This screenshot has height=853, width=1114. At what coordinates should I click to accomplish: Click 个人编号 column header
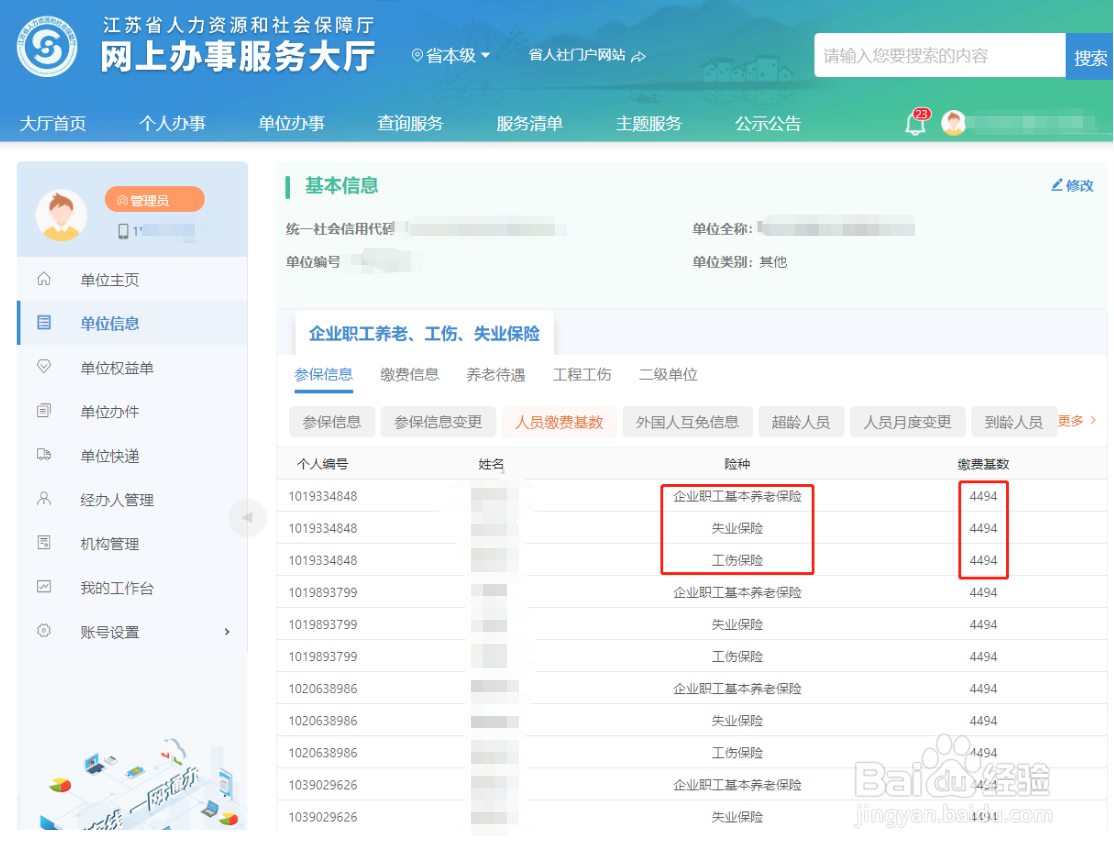tap(323, 464)
